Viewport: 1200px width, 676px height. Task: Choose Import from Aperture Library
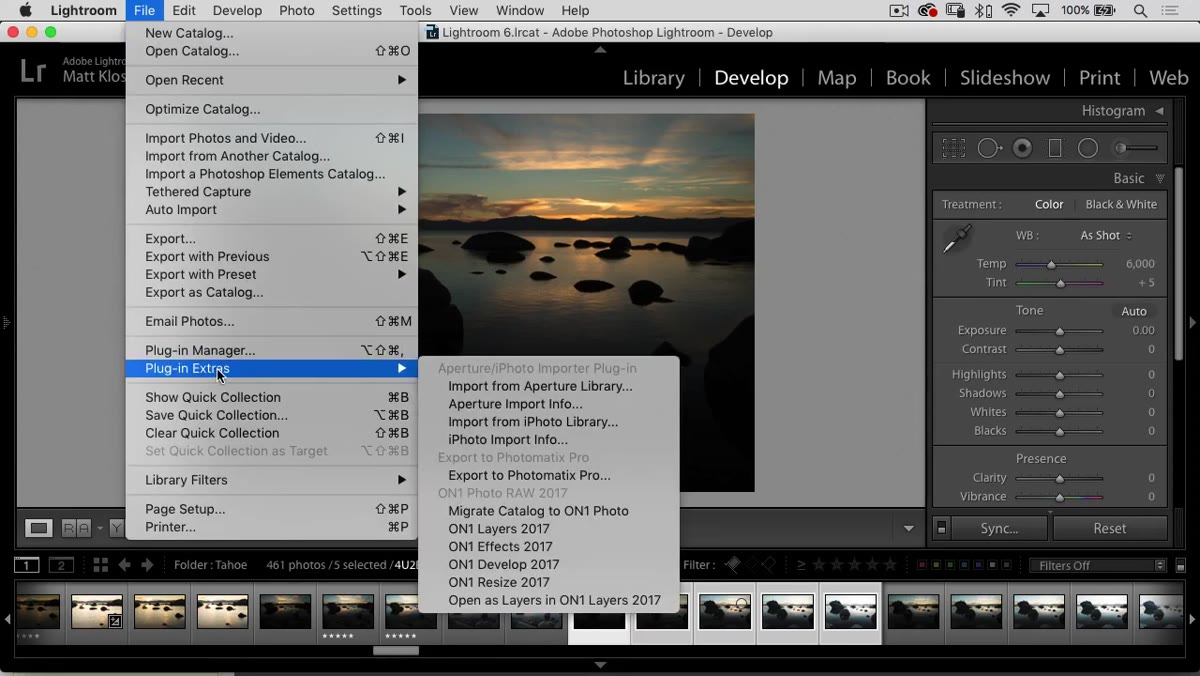[549, 386]
